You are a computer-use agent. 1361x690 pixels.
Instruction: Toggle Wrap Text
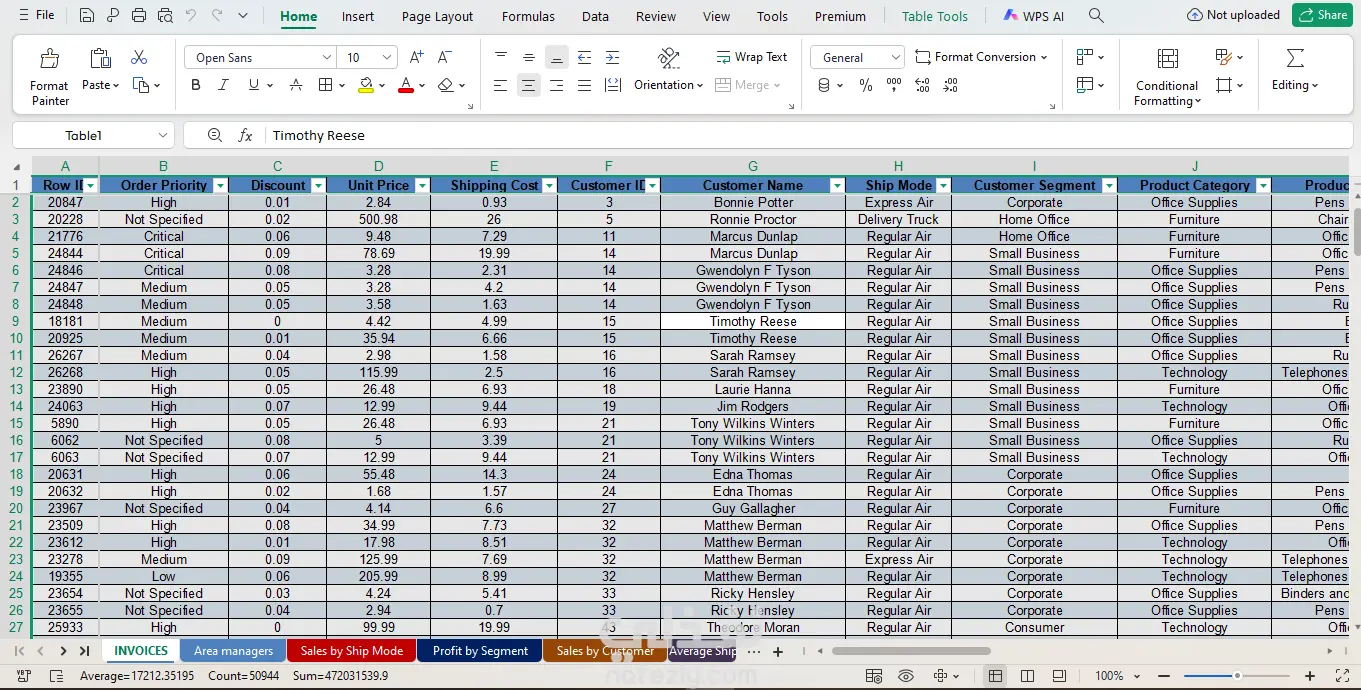point(751,57)
